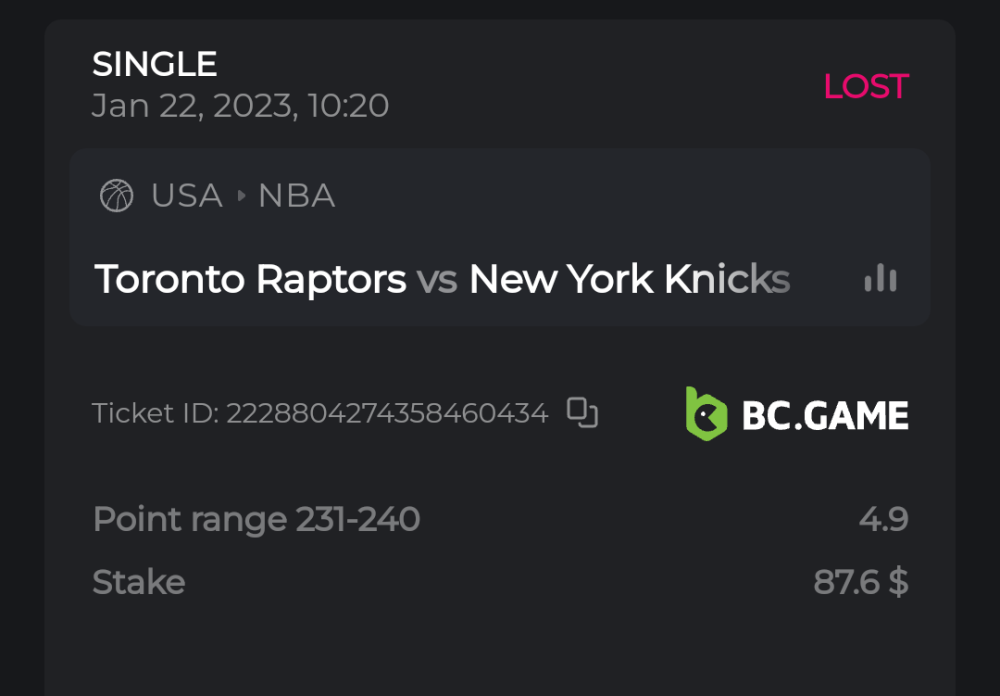This screenshot has height=696, width=1000.
Task: Open the NBA league link
Action: point(296,196)
